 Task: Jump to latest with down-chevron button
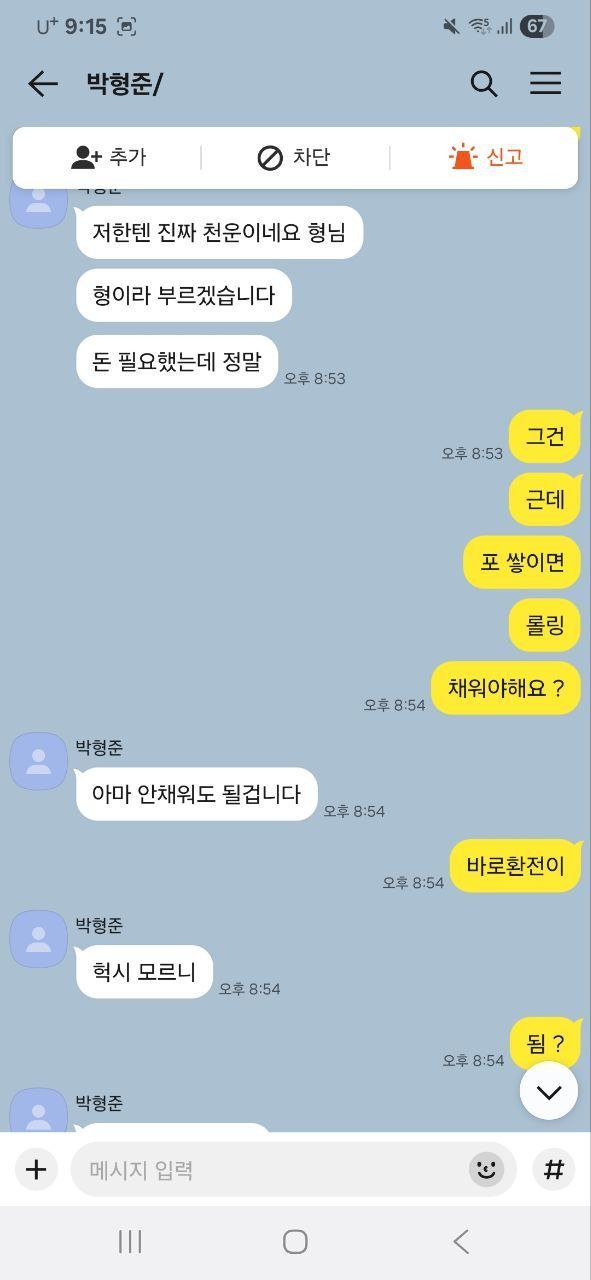pos(549,1091)
